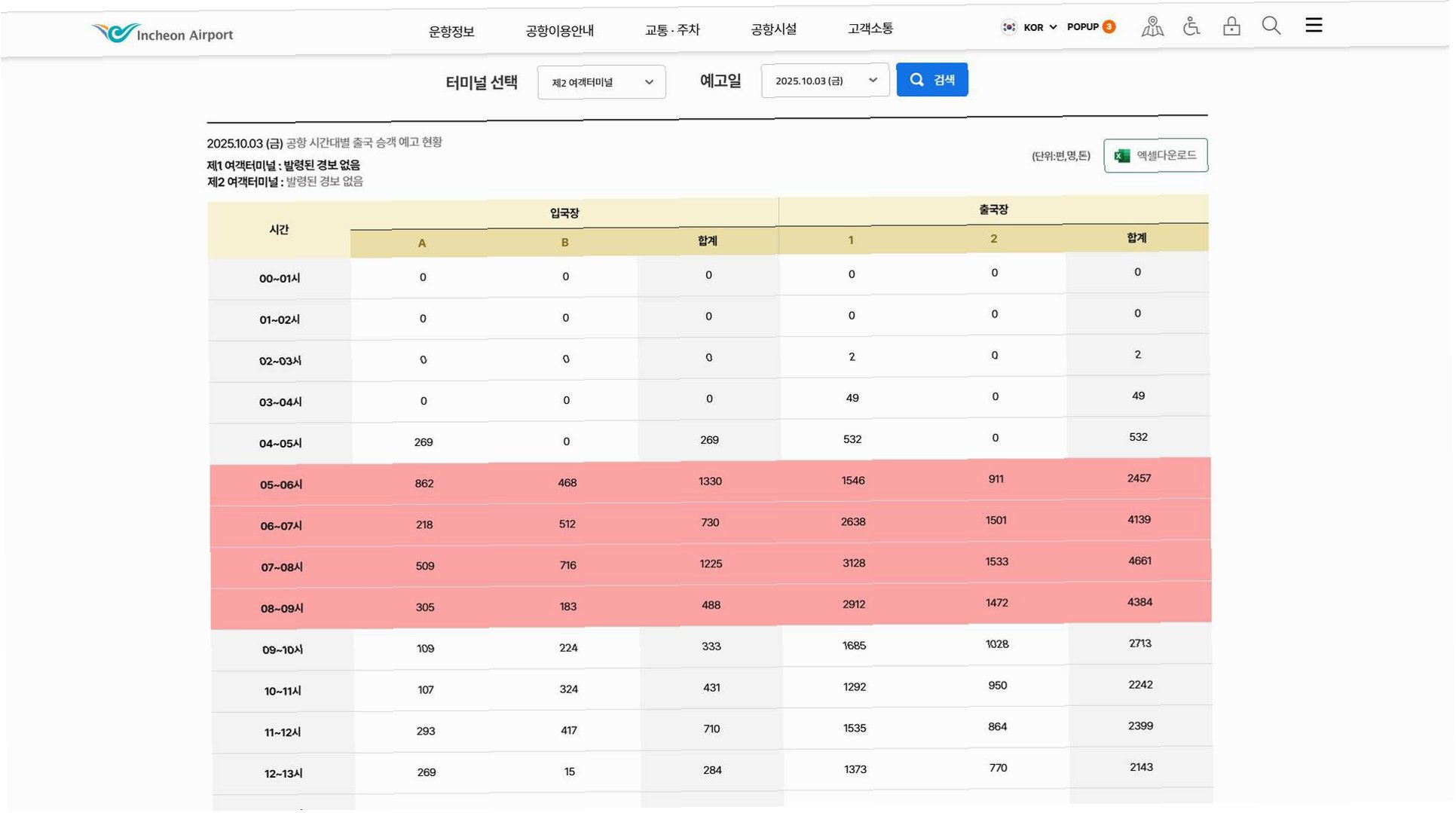Open the 고객소통 menu

[x=870, y=28]
